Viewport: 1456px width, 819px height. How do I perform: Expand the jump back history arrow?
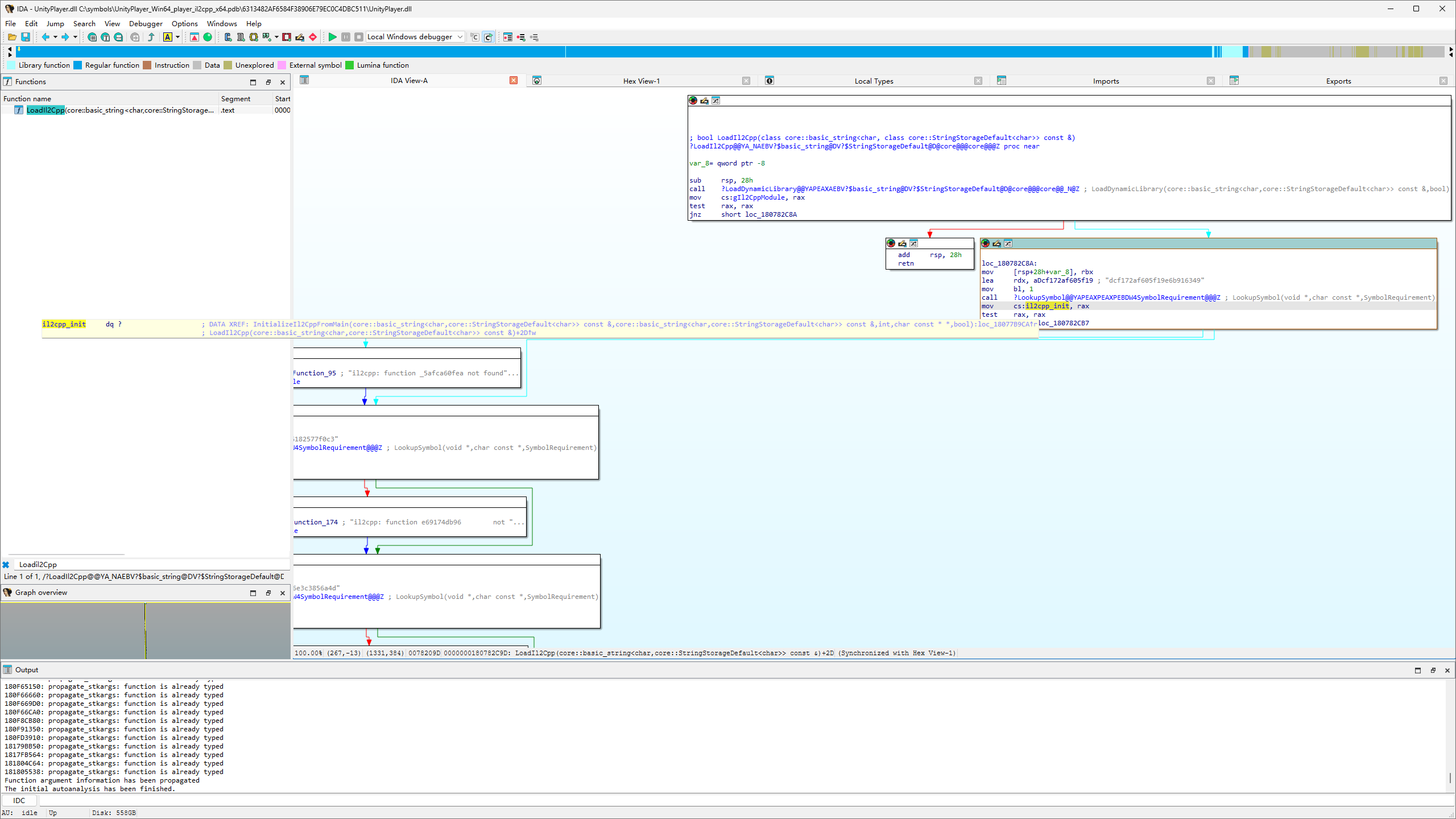(x=55, y=37)
